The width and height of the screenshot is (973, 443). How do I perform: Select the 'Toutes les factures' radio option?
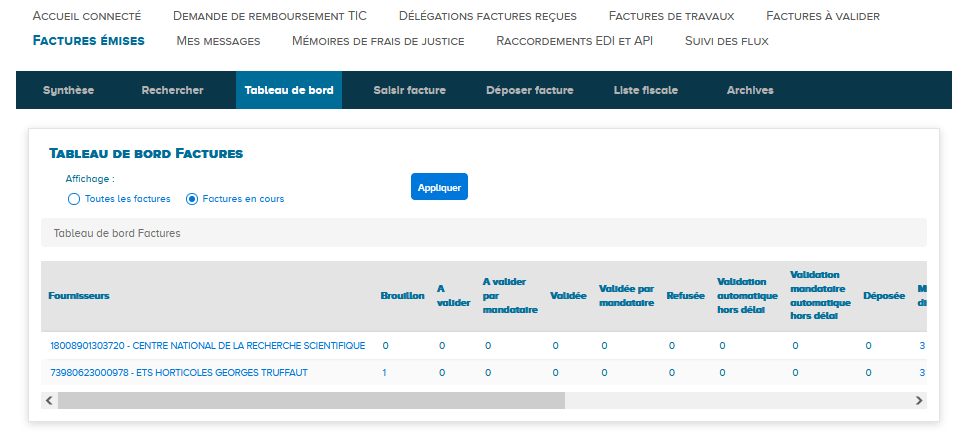74,199
